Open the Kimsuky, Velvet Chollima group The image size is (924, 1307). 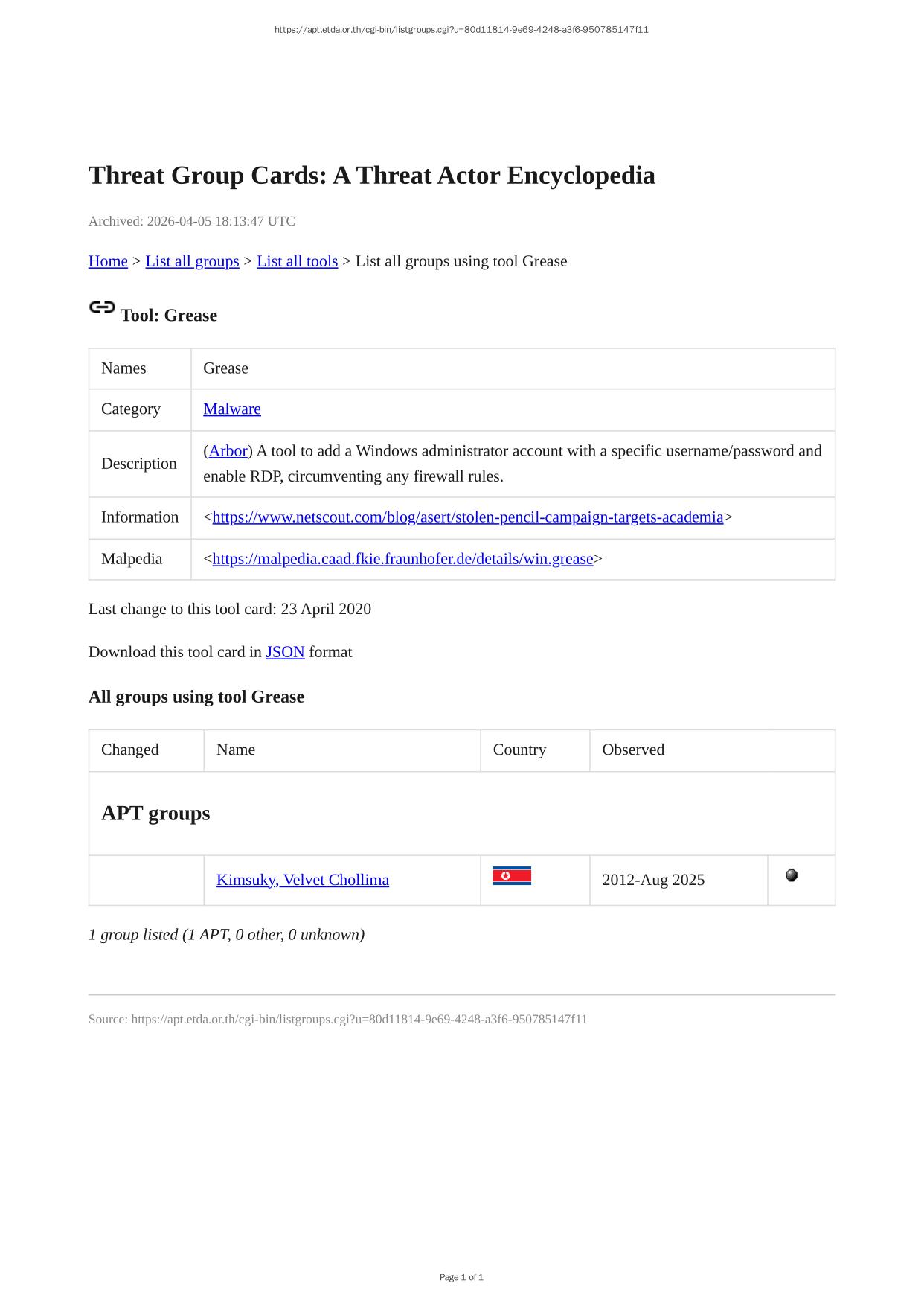click(x=302, y=880)
